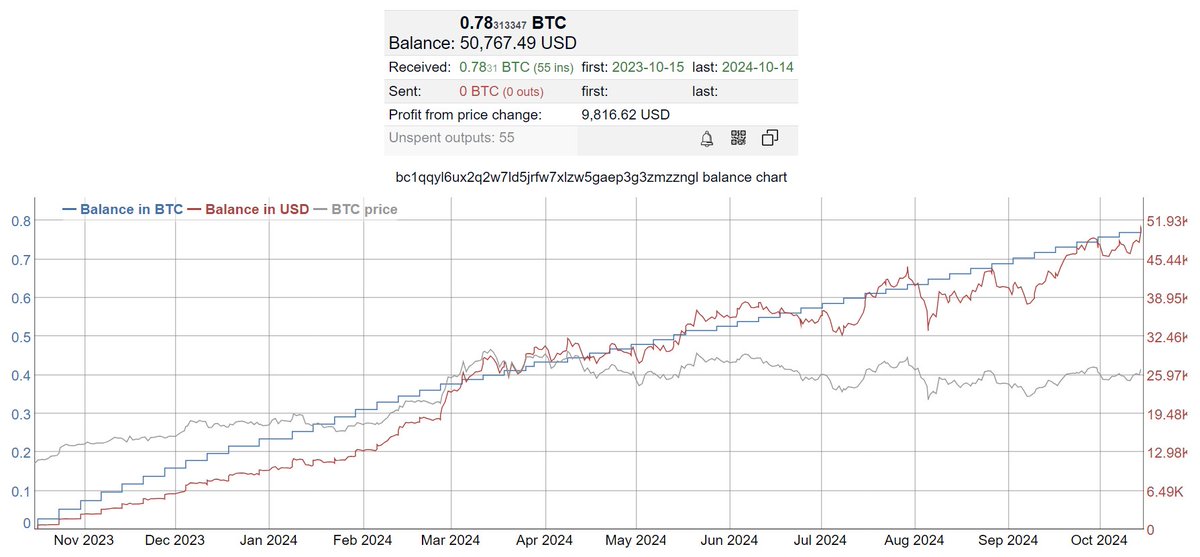Click the 0.3 left axis label

pos(19,414)
